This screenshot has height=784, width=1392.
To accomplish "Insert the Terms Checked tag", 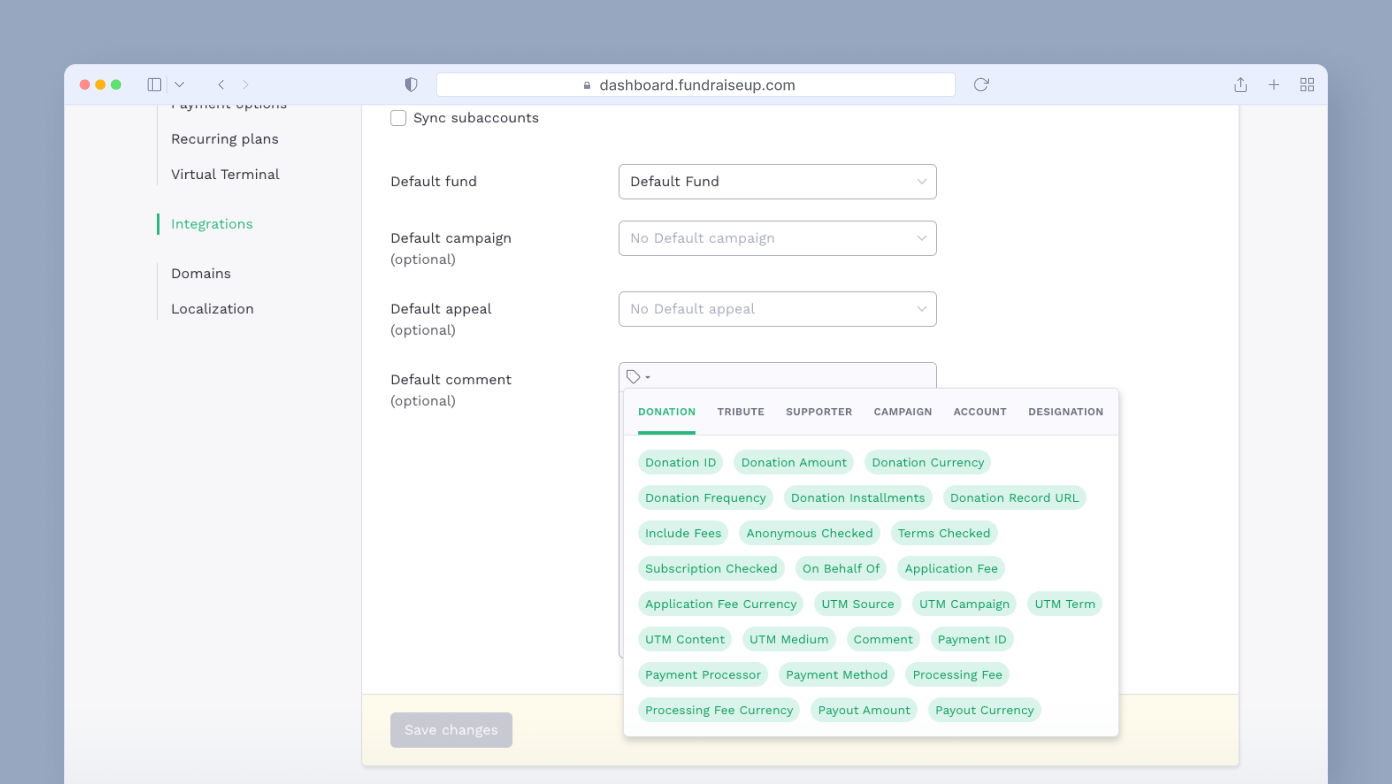I will tap(944, 533).
